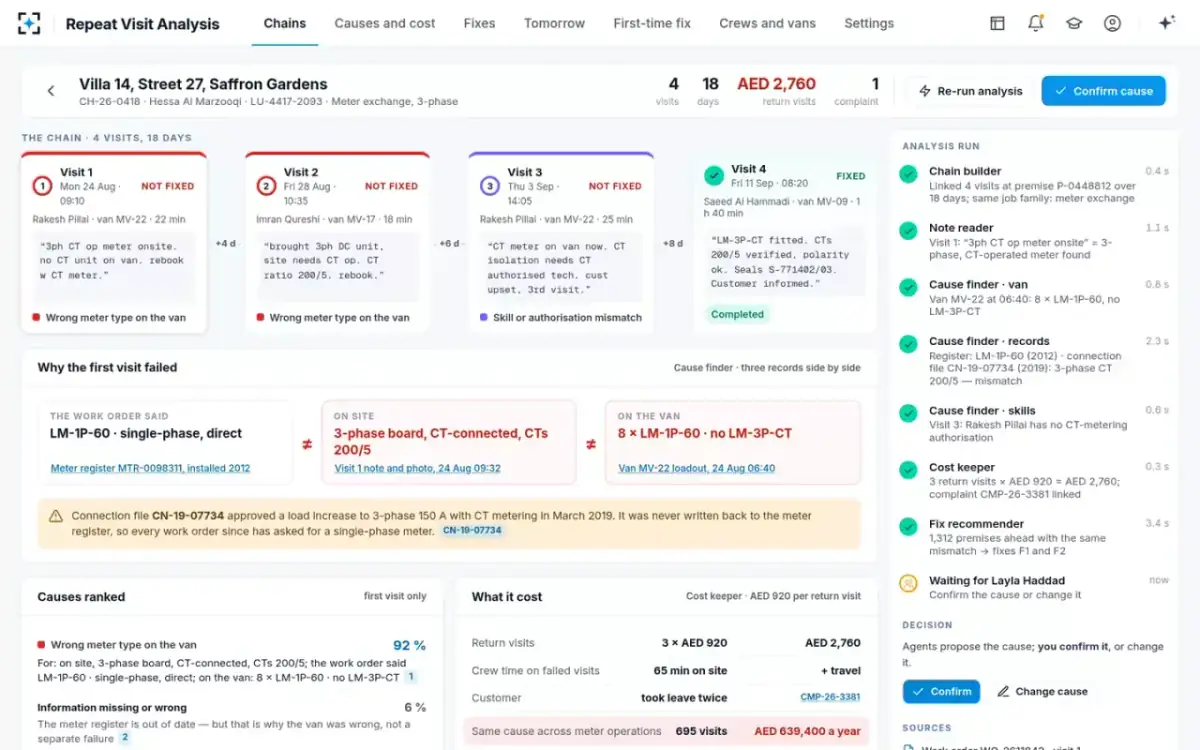The width and height of the screenshot is (1200, 750).
Task: Click the +4 d gap between visits
Action: click(x=226, y=243)
